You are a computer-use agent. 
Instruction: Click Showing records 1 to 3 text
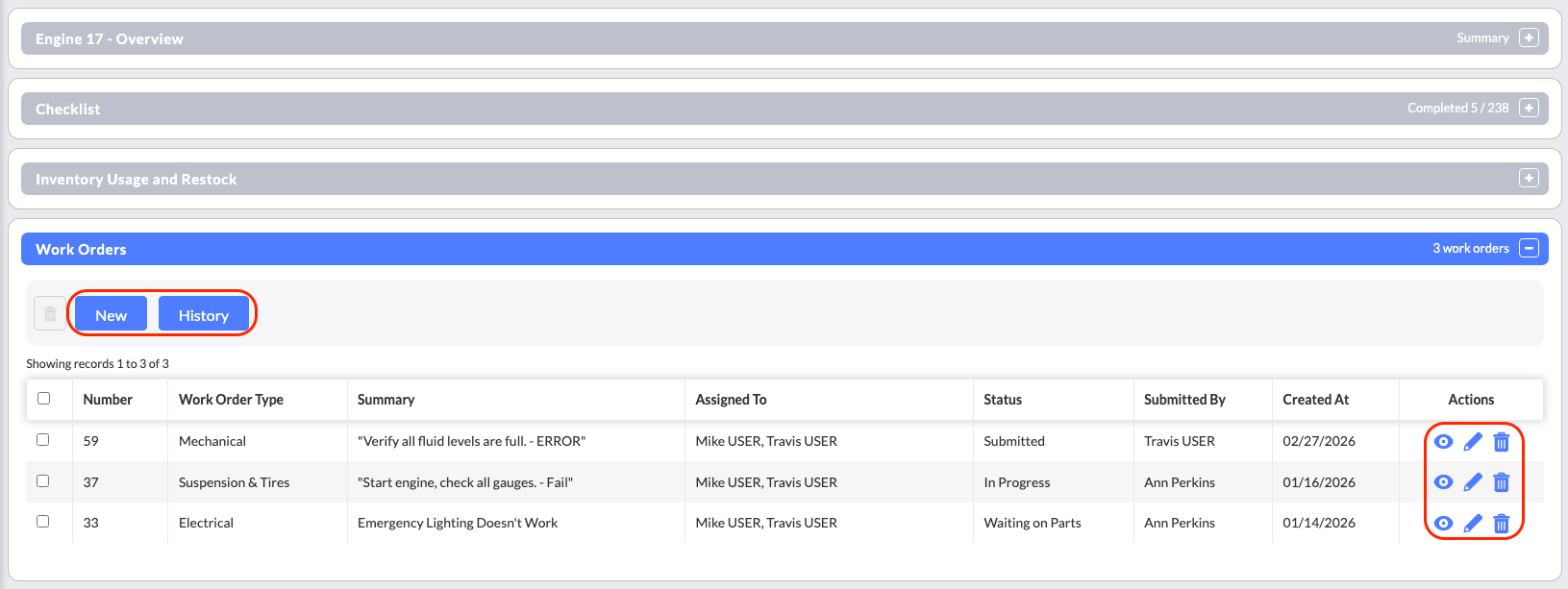(x=97, y=363)
